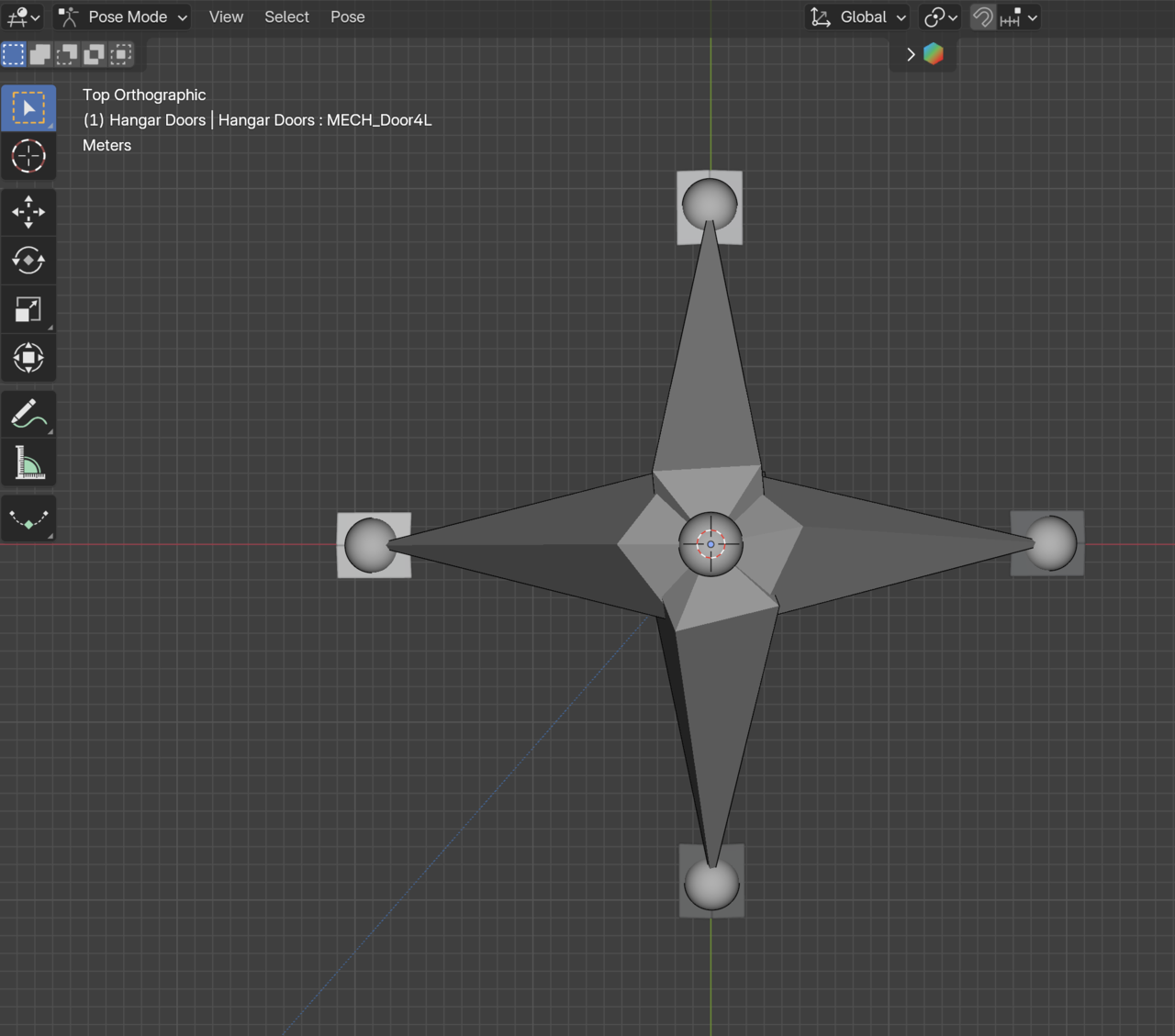Select the Breakdowner pose tool
Viewport: 1175px width, 1036px height.
pos(28,518)
